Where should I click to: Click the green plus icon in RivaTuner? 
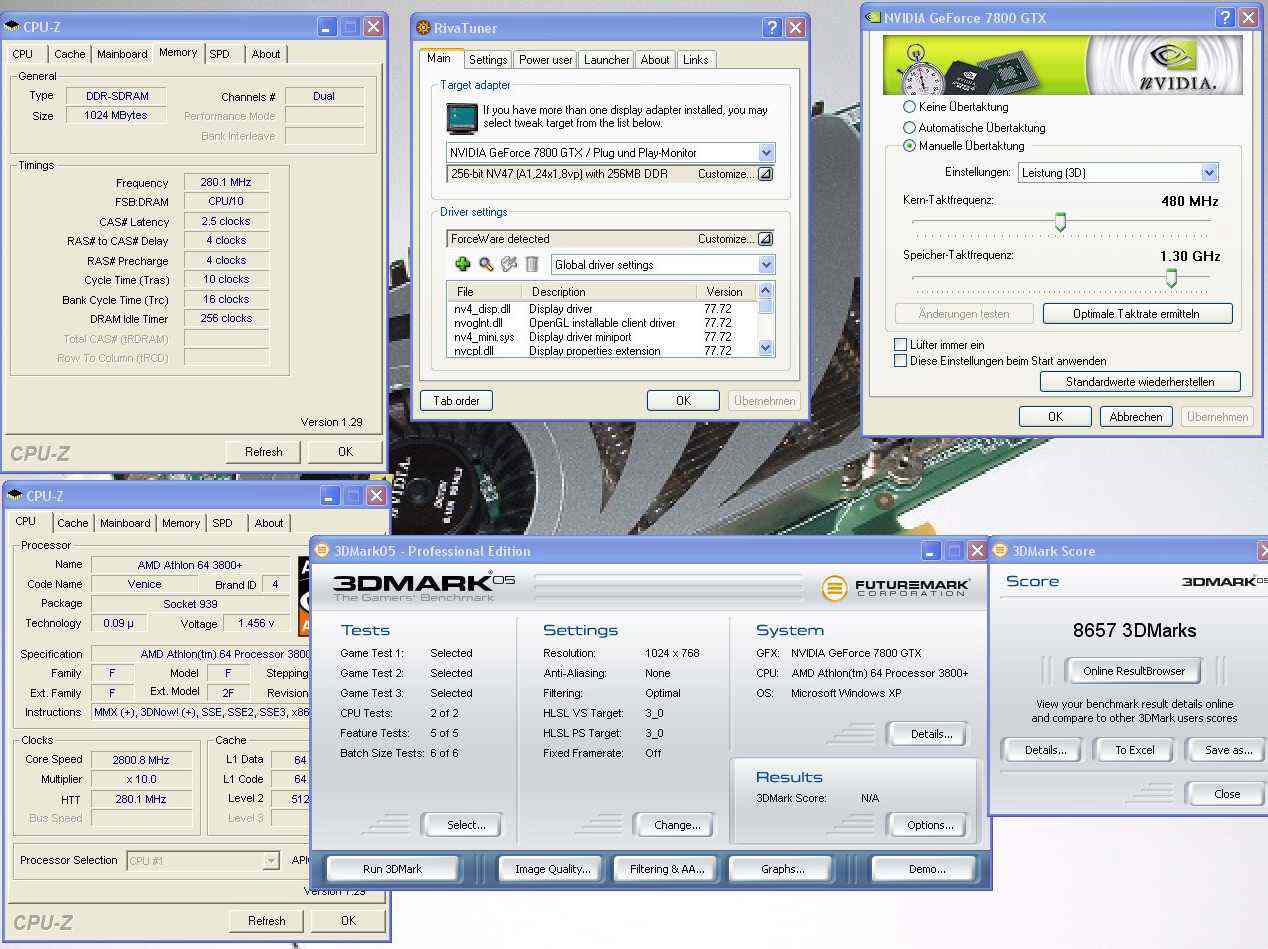pyautogui.click(x=462, y=264)
